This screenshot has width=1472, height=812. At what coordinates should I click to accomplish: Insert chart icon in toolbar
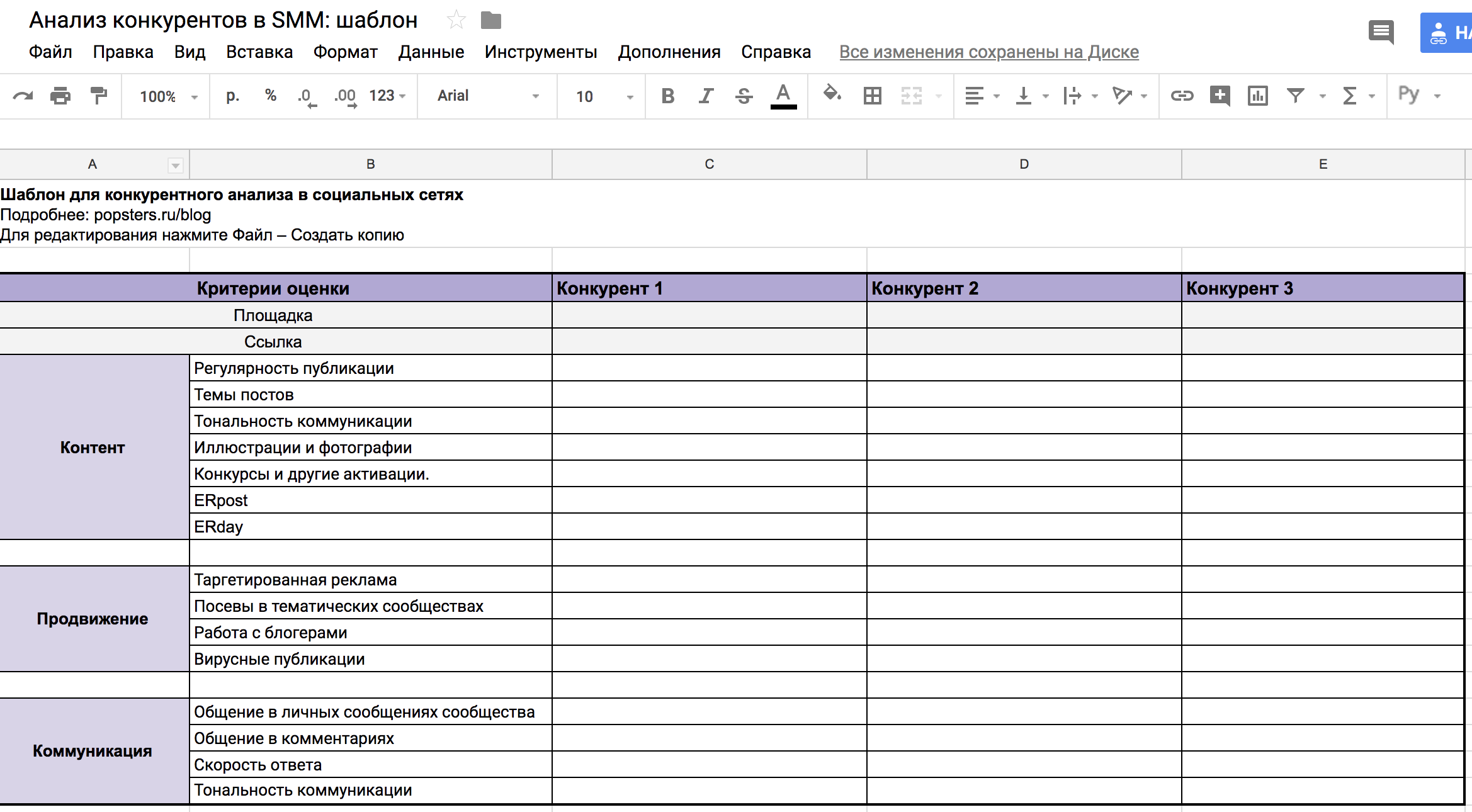tap(1258, 96)
